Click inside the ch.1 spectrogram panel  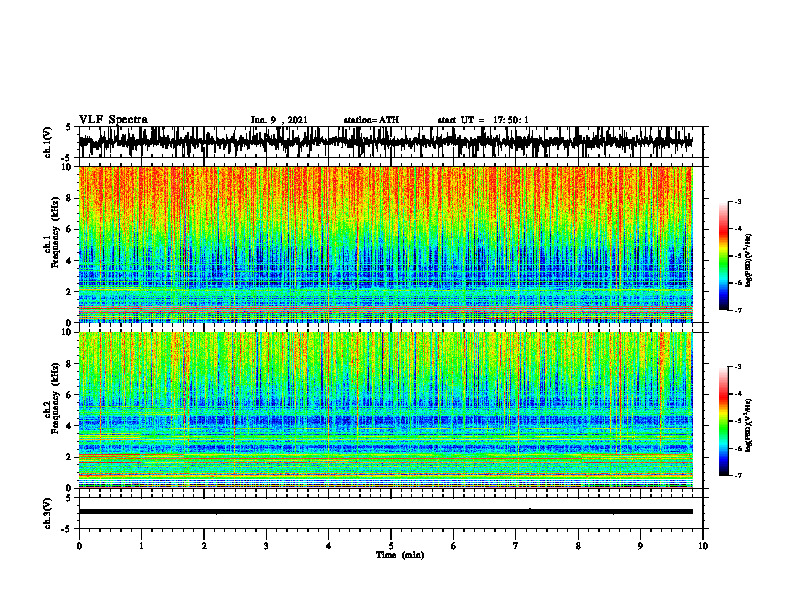[x=385, y=244]
